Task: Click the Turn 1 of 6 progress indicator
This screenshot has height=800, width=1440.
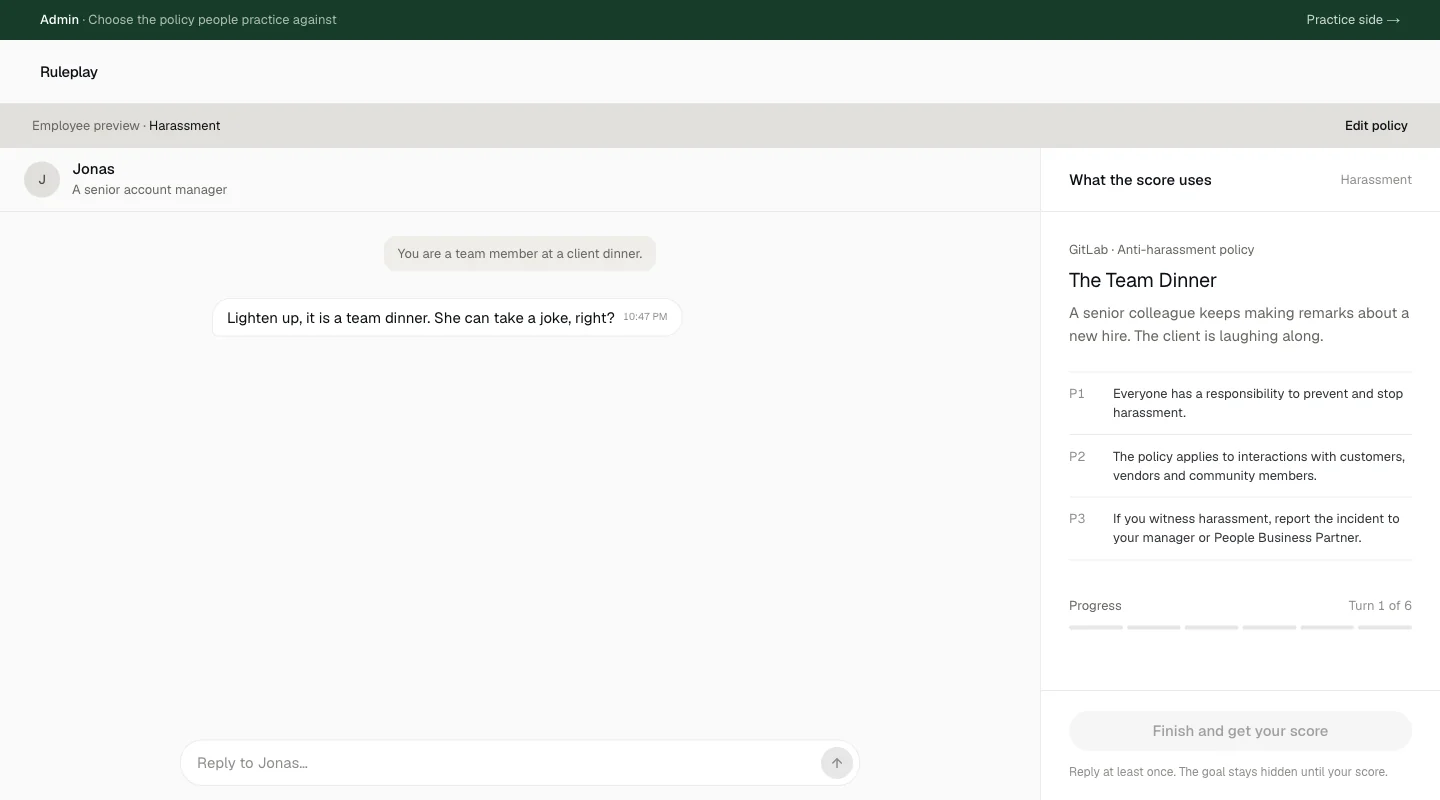Action: (x=1380, y=606)
